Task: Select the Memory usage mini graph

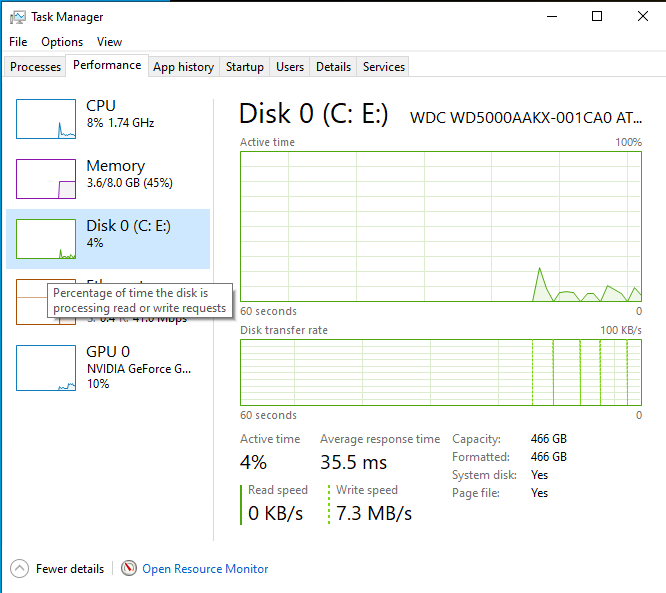Action: tap(46, 179)
